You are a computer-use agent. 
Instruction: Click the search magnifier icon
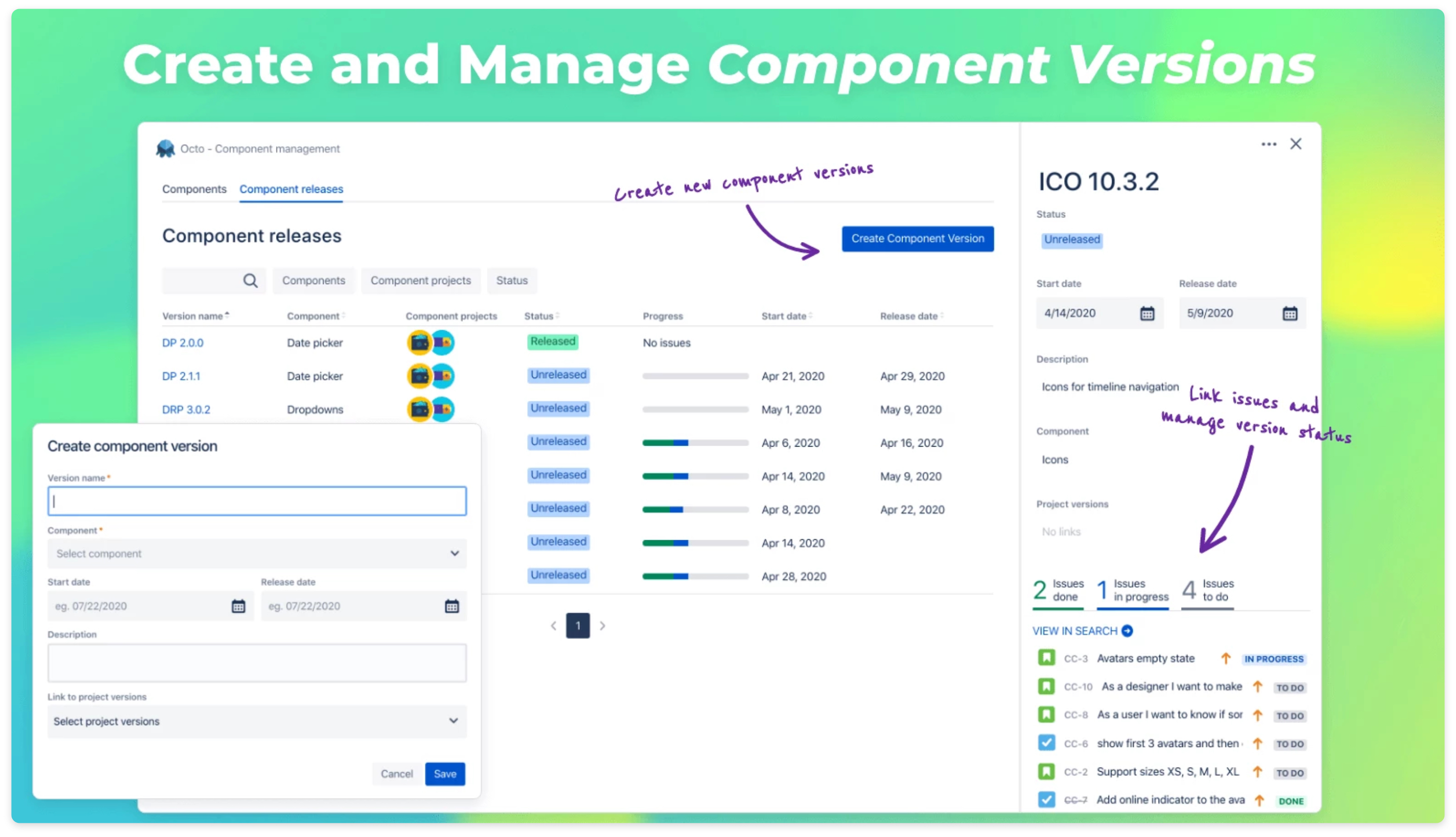coord(250,281)
